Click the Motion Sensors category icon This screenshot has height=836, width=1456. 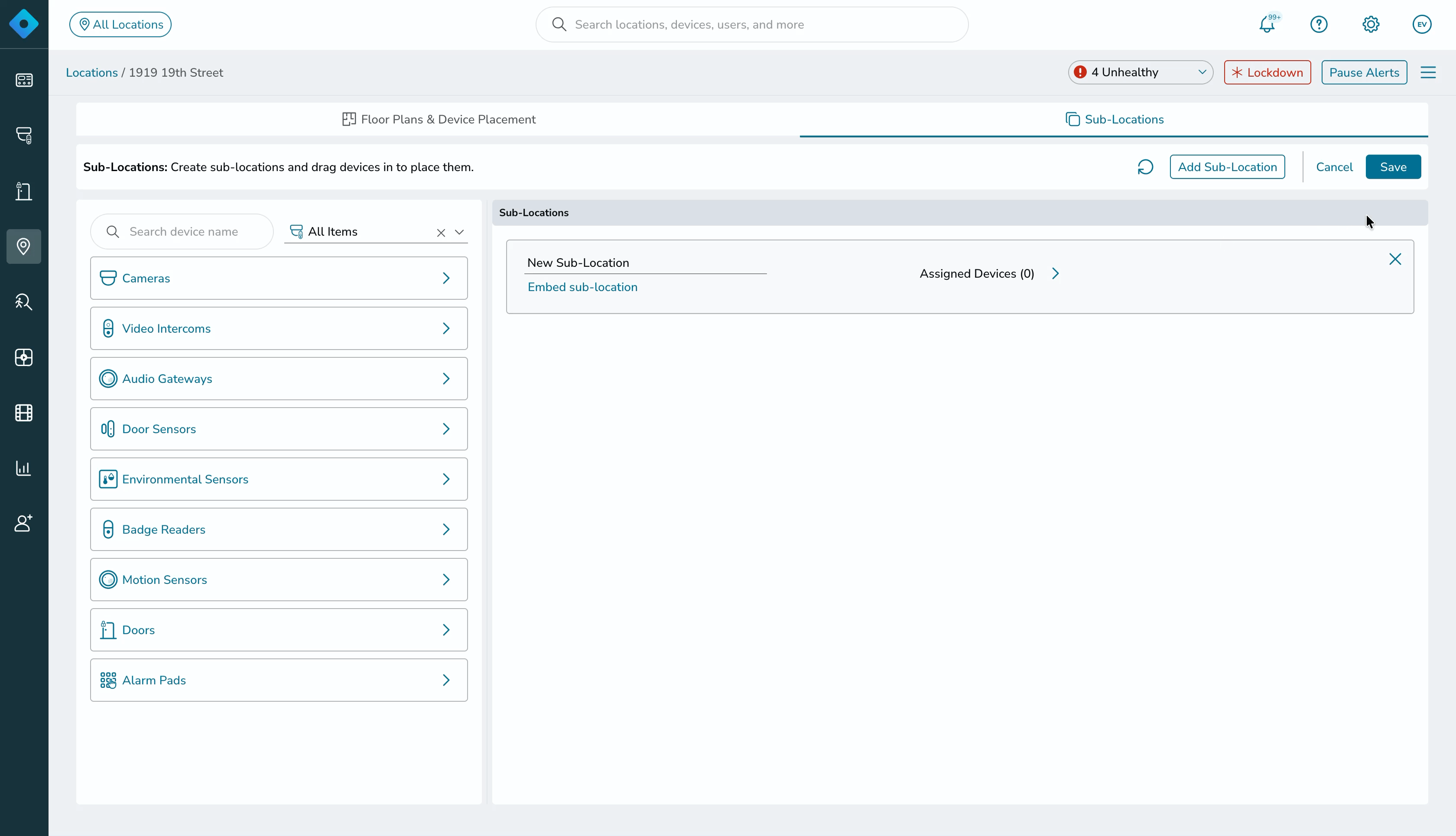[x=108, y=579]
